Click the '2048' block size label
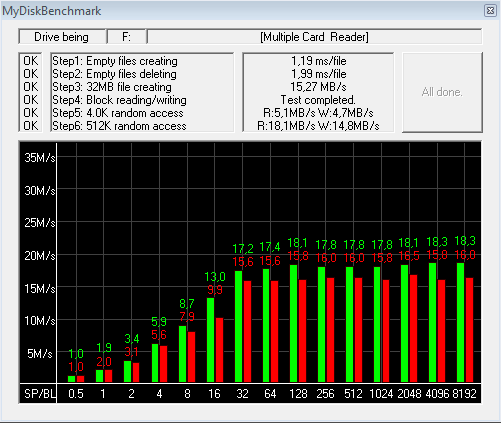The image size is (501, 423). click(409, 394)
